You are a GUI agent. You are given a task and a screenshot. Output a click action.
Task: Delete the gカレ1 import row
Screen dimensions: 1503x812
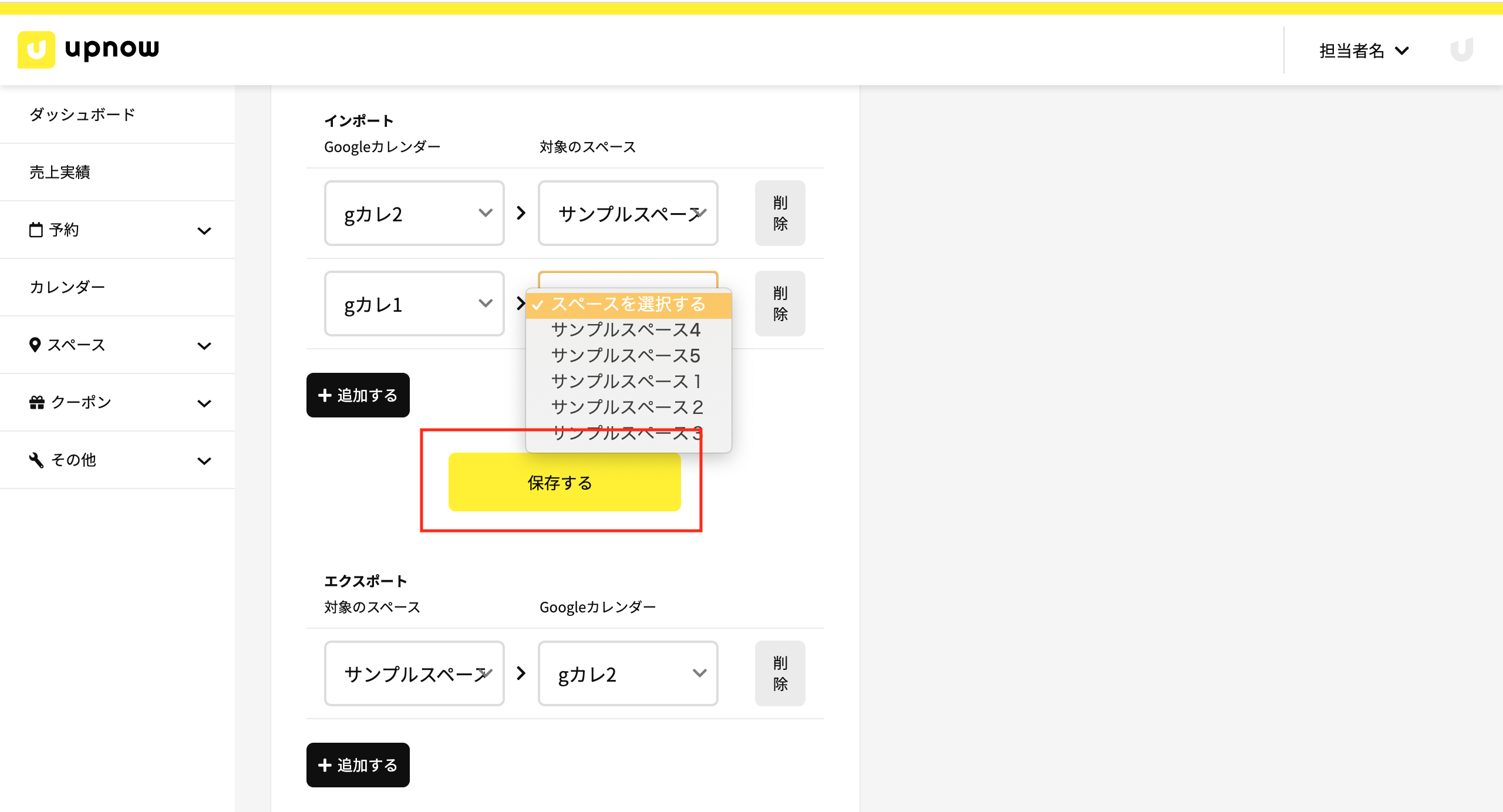(780, 304)
